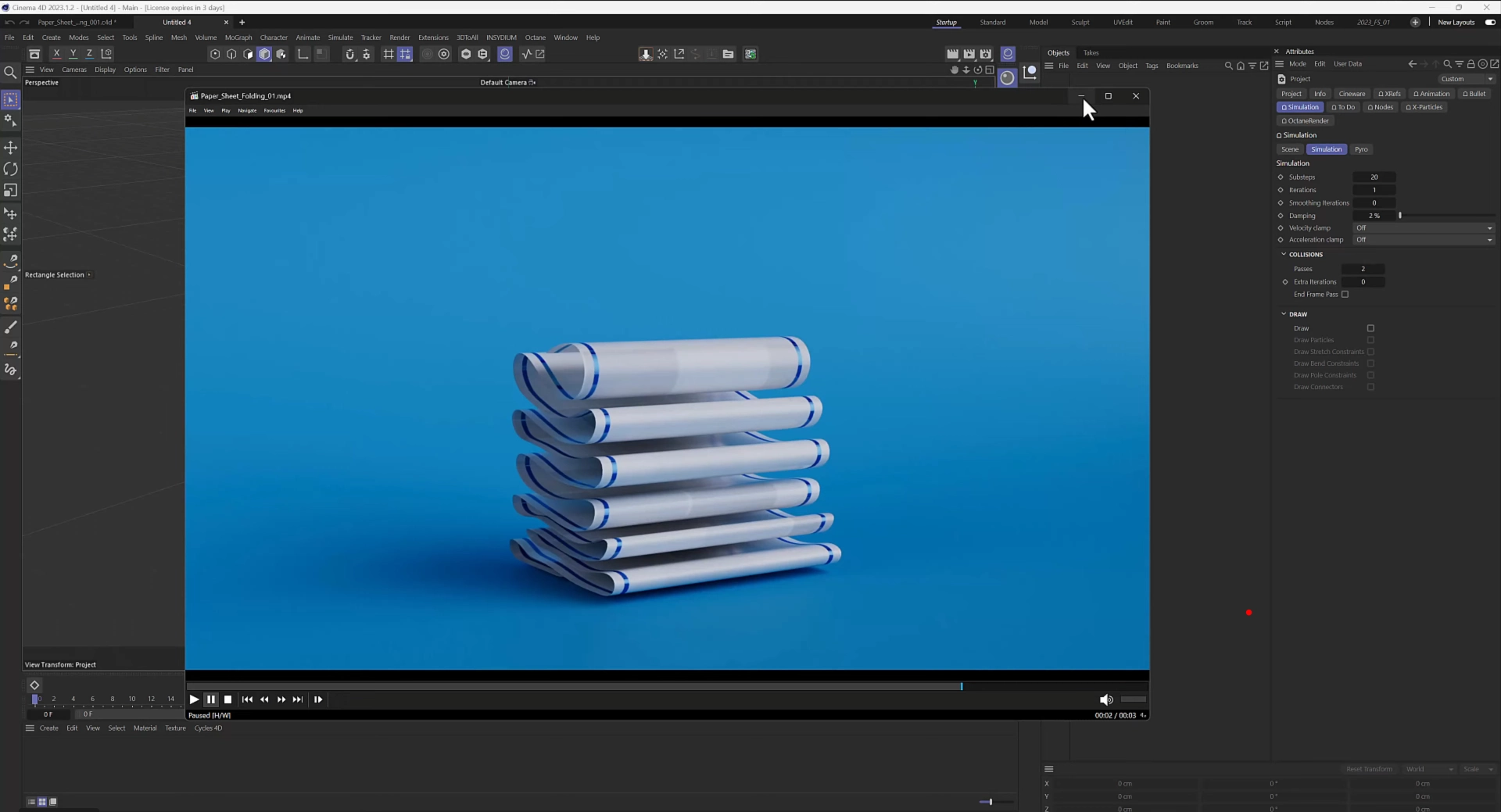This screenshot has height=812, width=1501.
Task: Lock Attributes manager padlock icon
Action: 1471,64
